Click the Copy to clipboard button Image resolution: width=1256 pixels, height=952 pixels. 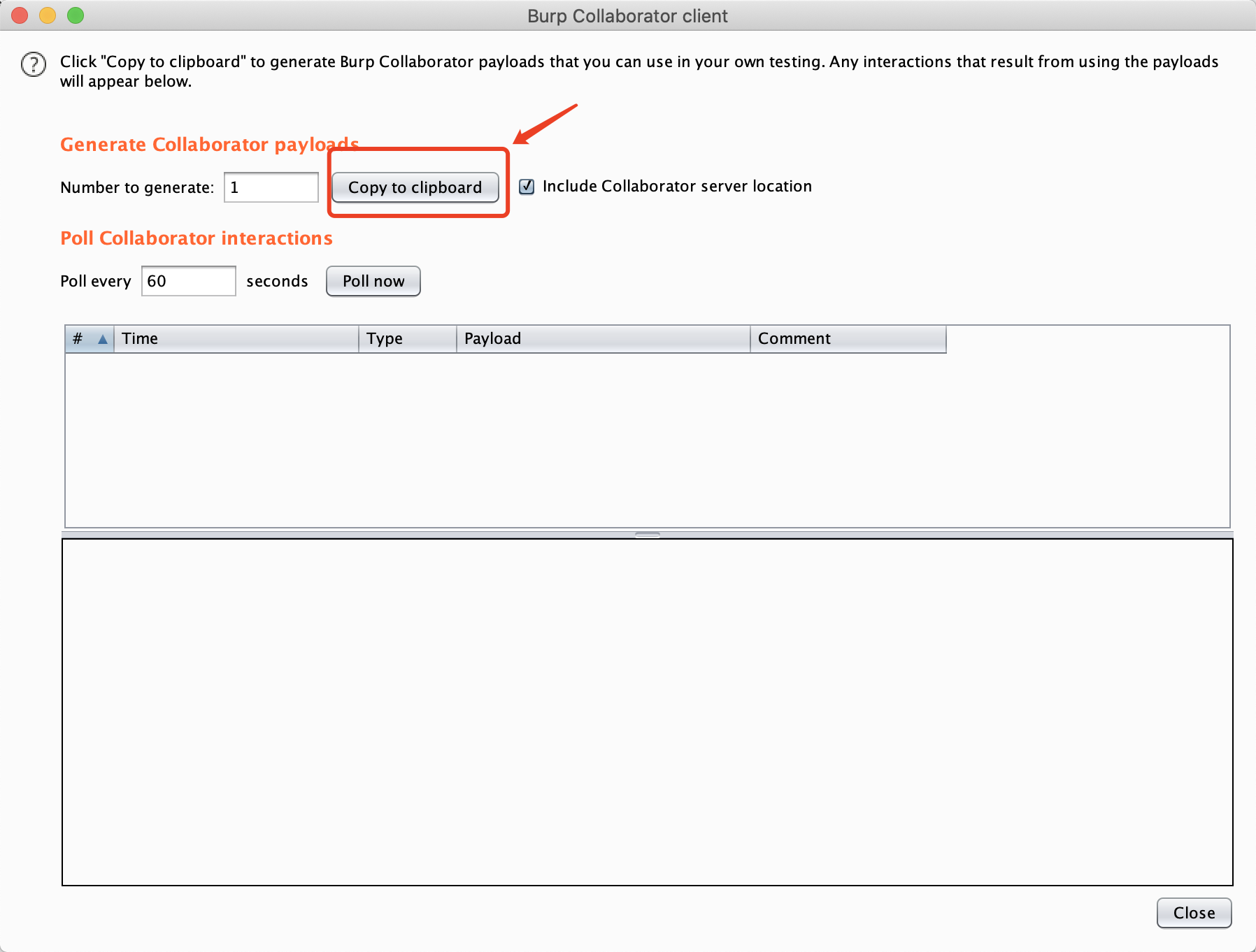coord(415,187)
